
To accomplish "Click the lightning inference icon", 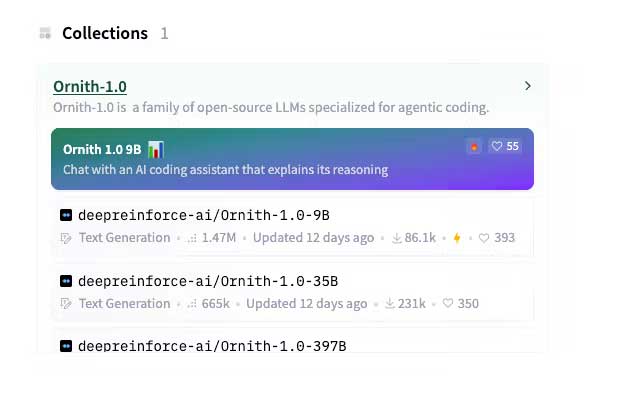I will click(457, 238).
